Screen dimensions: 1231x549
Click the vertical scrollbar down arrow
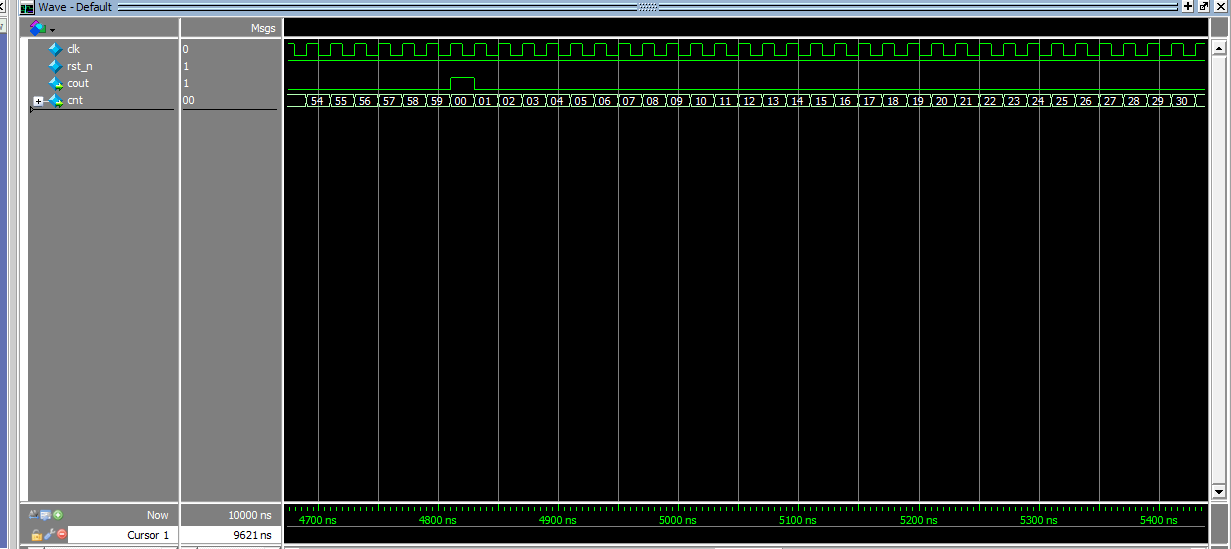pyautogui.click(x=1218, y=491)
